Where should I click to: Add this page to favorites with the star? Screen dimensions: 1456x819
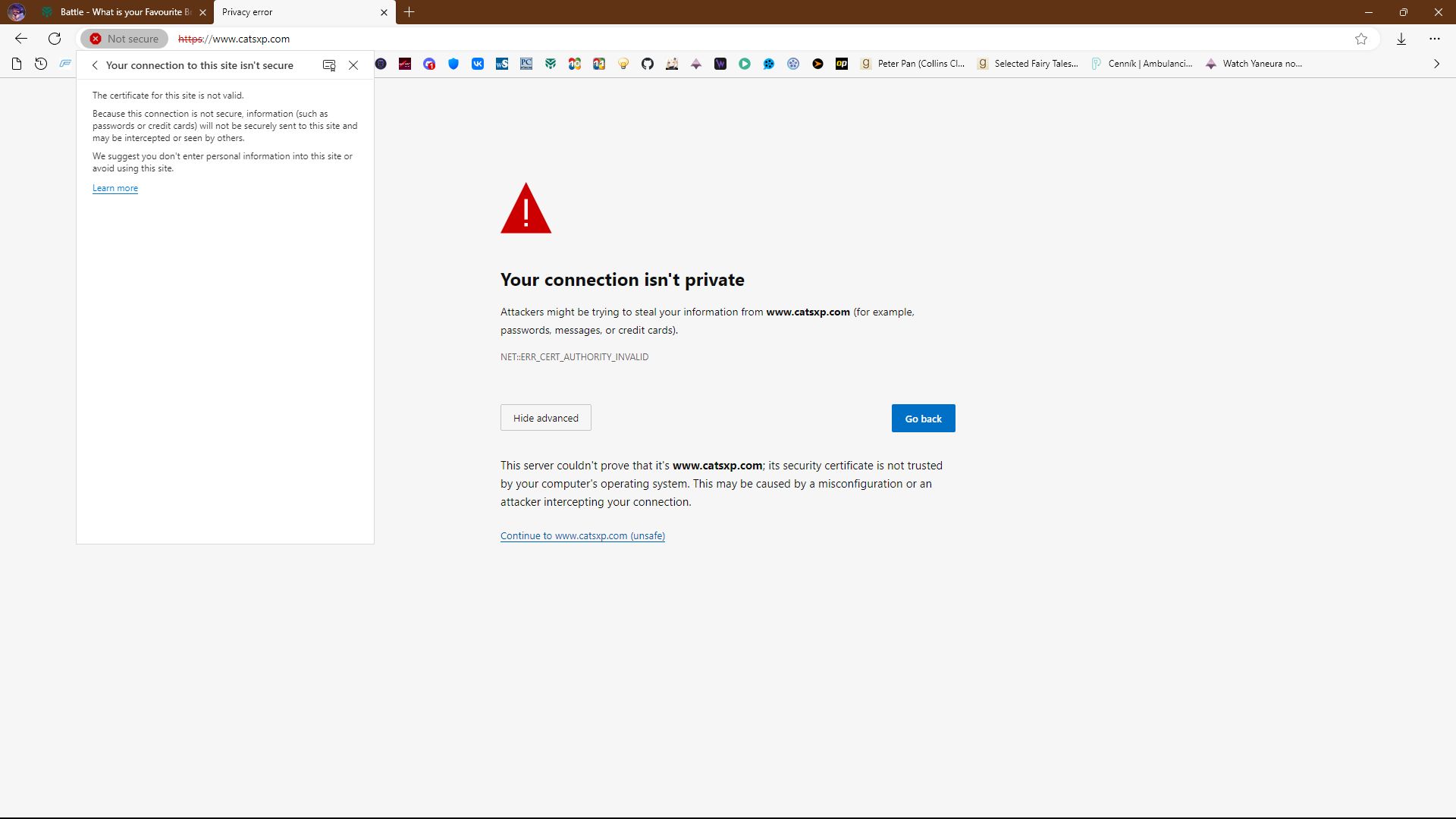pyautogui.click(x=1361, y=39)
